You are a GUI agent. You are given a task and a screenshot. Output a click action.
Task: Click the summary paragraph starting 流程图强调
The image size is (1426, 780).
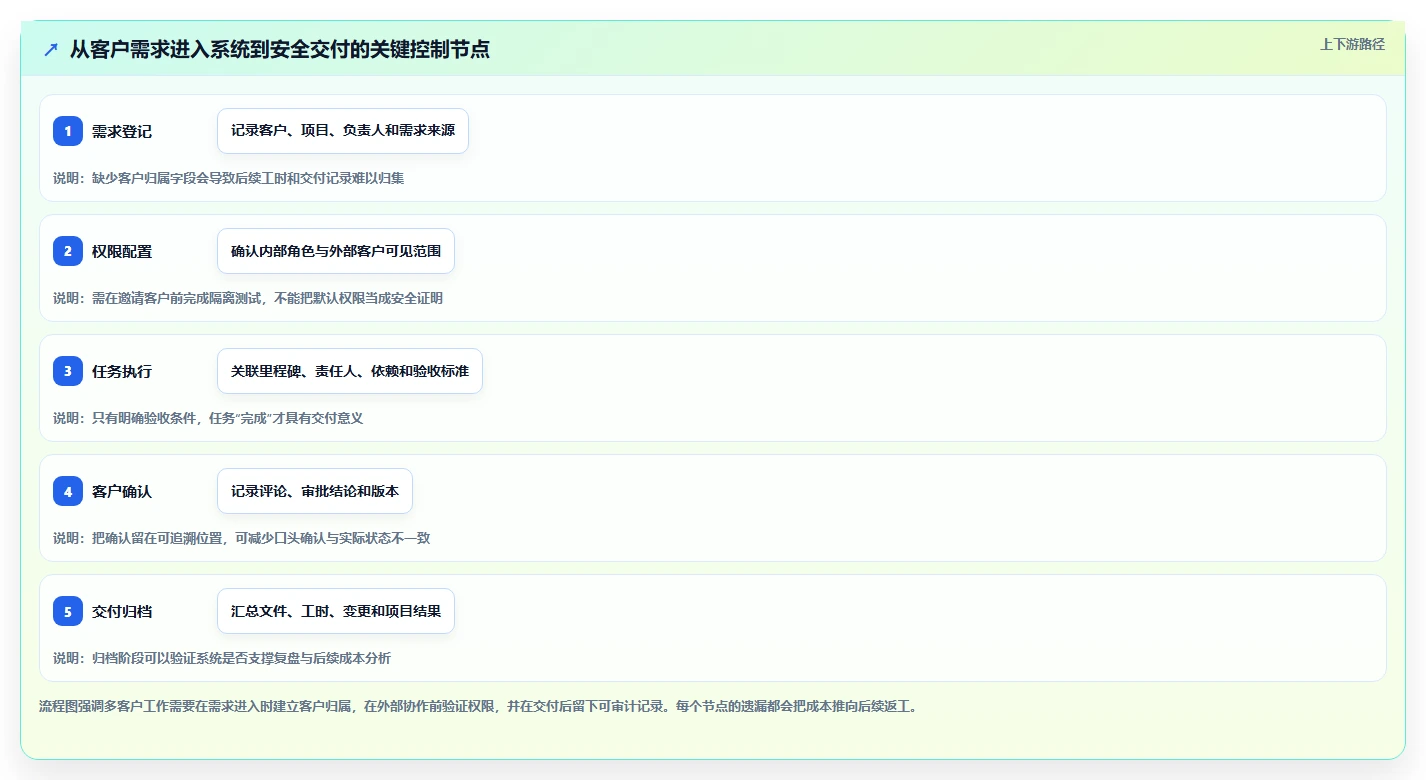(478, 706)
